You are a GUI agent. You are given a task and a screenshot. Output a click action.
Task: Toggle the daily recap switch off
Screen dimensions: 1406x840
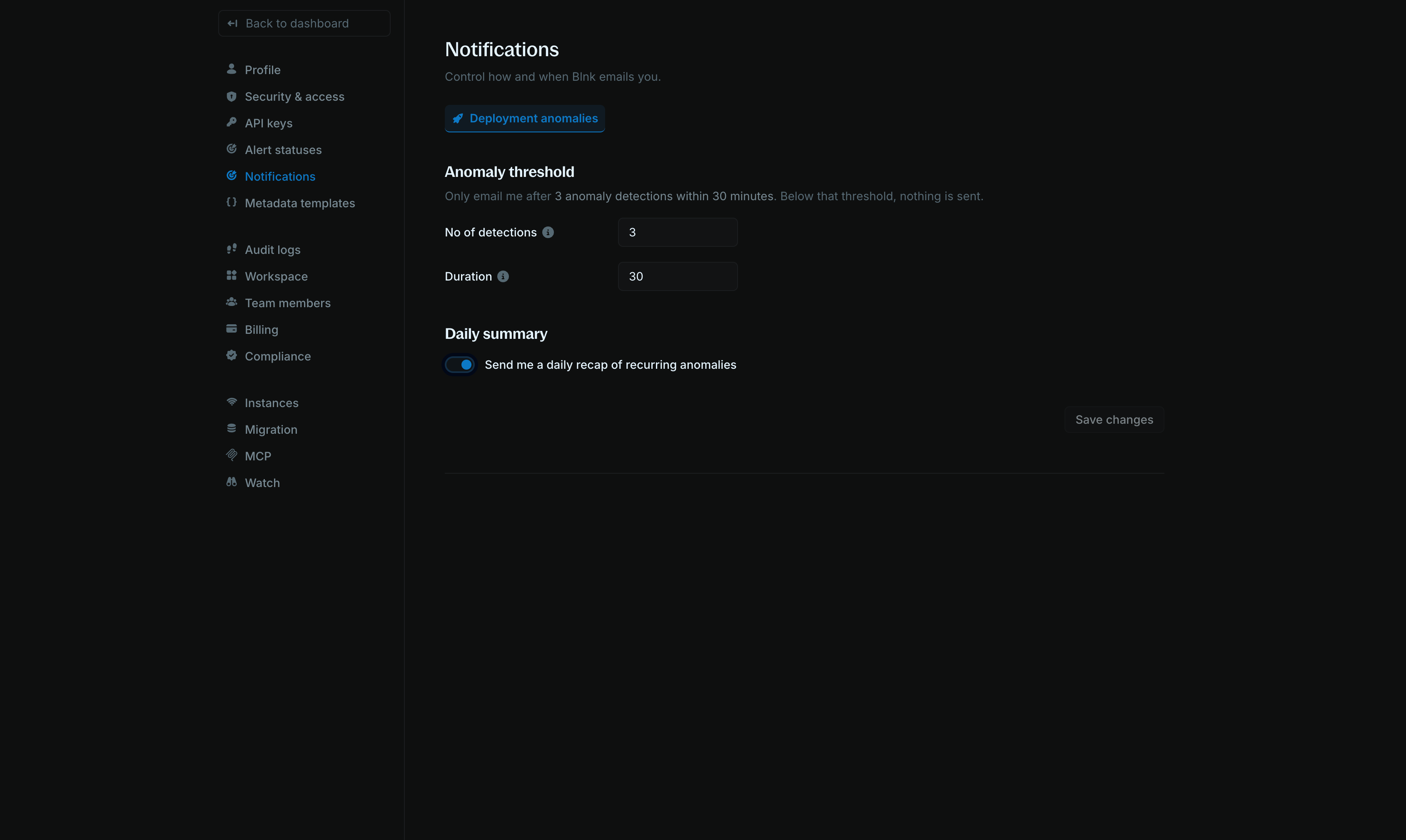[459, 365]
